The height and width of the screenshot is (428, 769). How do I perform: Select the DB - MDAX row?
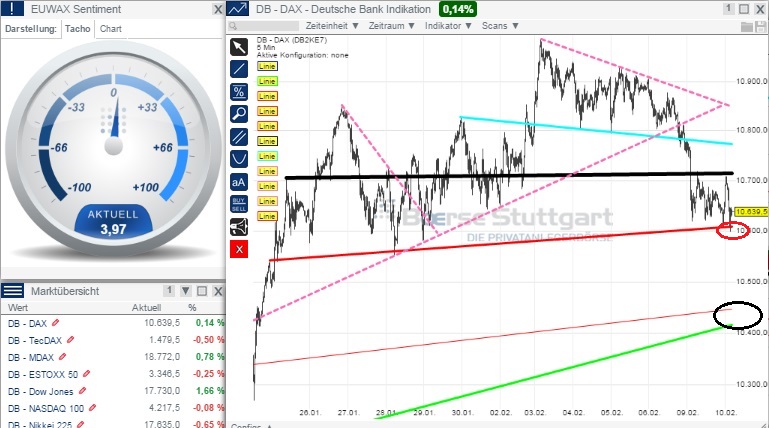[113, 357]
